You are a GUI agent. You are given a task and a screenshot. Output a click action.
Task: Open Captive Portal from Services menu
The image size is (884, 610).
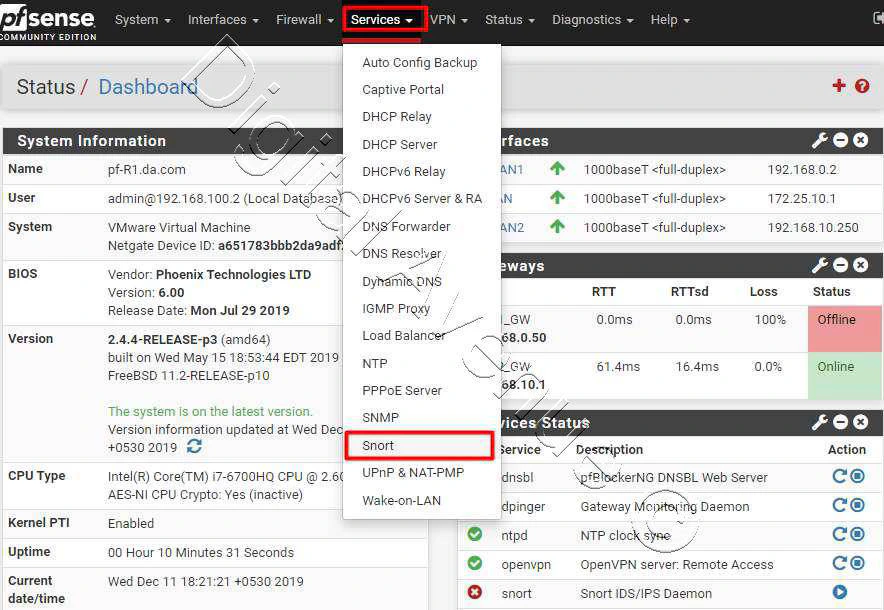coord(421,90)
